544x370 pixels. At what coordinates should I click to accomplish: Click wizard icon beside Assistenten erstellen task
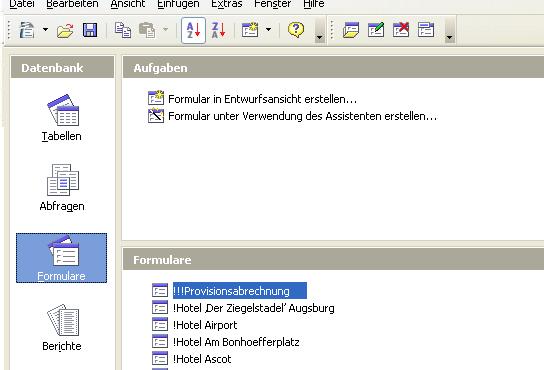coord(156,116)
